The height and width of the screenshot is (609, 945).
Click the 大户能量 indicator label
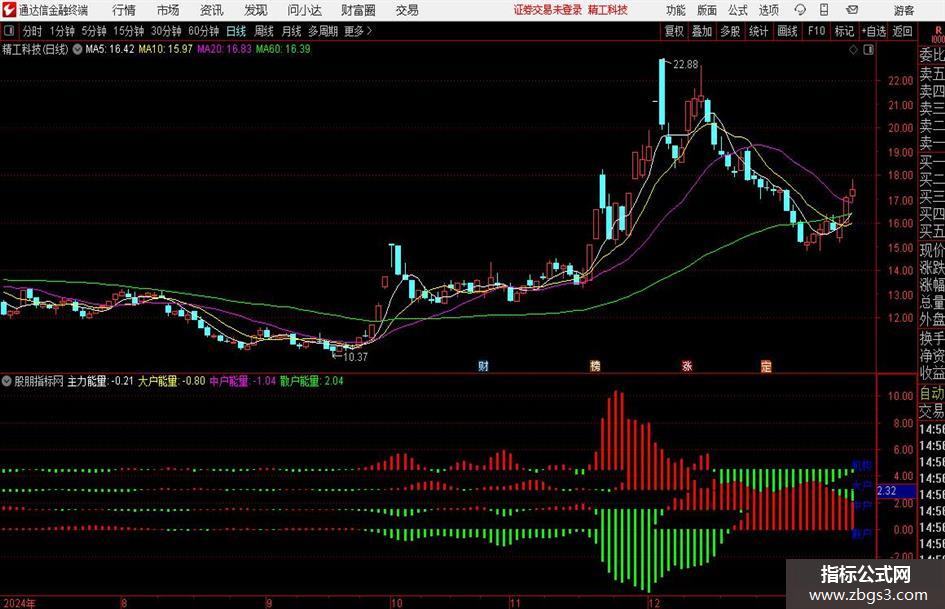[159, 381]
